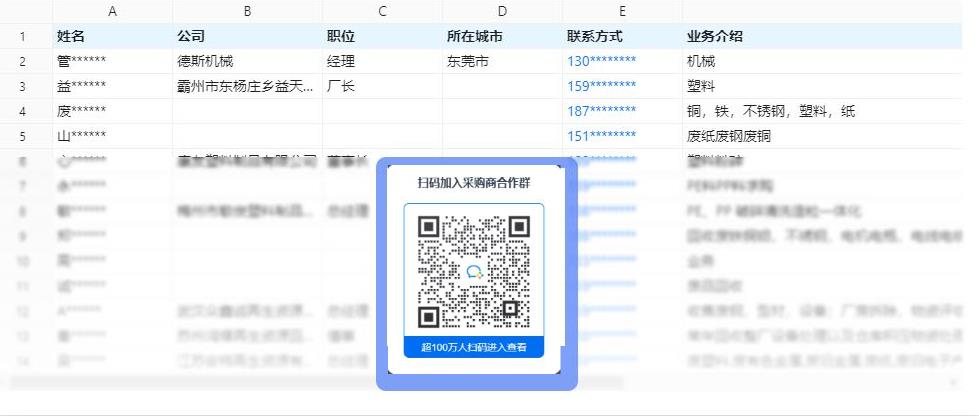This screenshot has width=979, height=416.
Task: Select column C header
Action: (382, 12)
